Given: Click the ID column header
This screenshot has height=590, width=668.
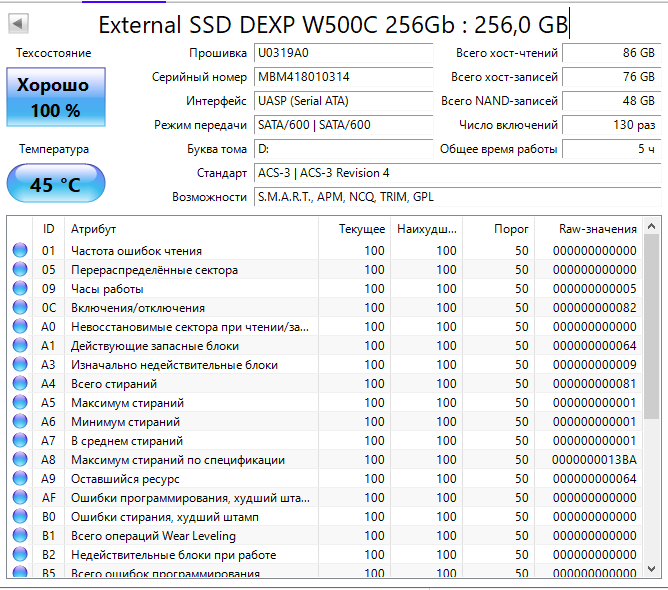Looking at the screenshot, I should click(49, 229).
